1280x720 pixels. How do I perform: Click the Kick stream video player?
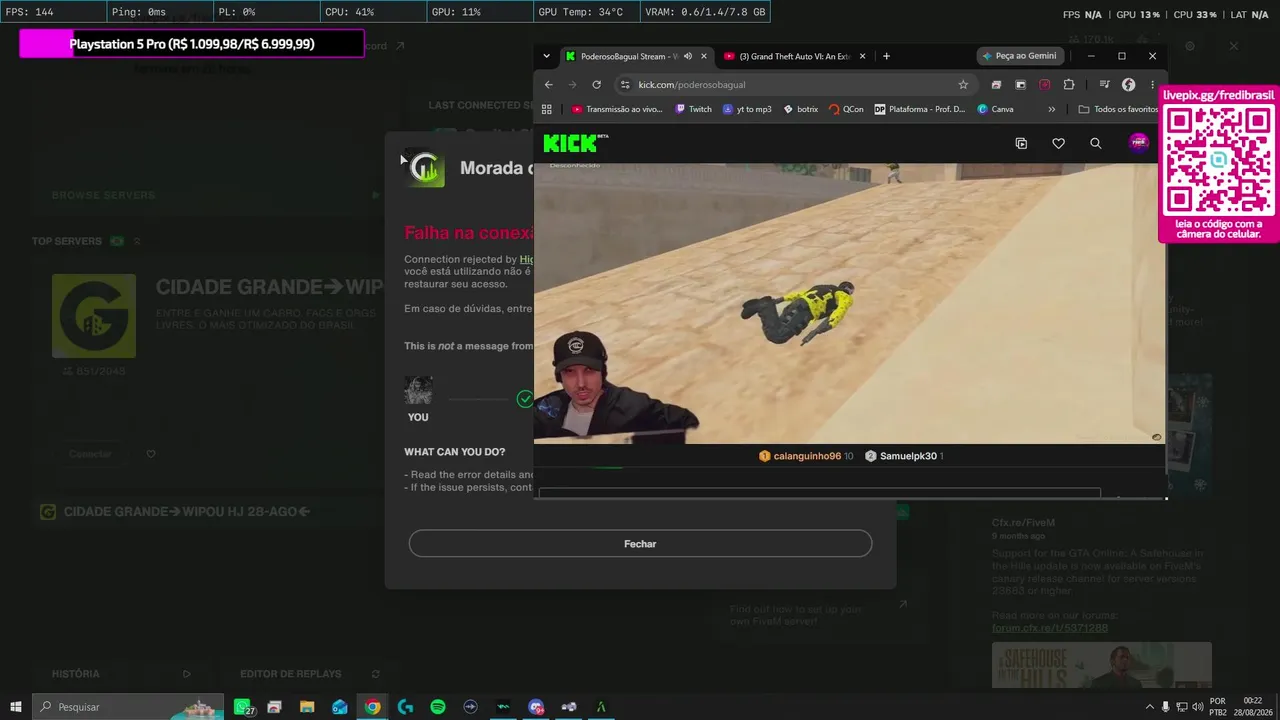point(850,303)
